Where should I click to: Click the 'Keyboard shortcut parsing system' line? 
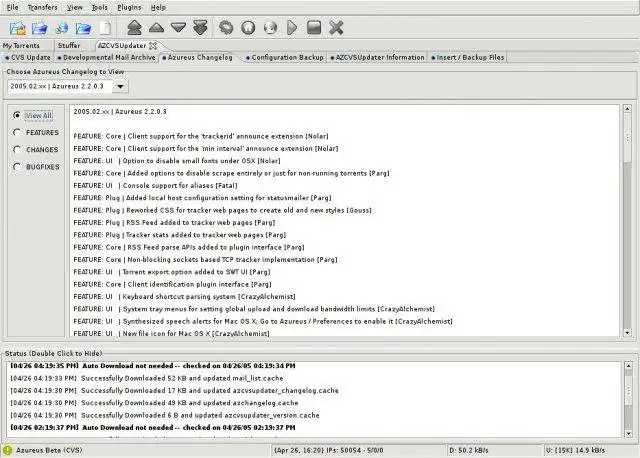[184, 297]
